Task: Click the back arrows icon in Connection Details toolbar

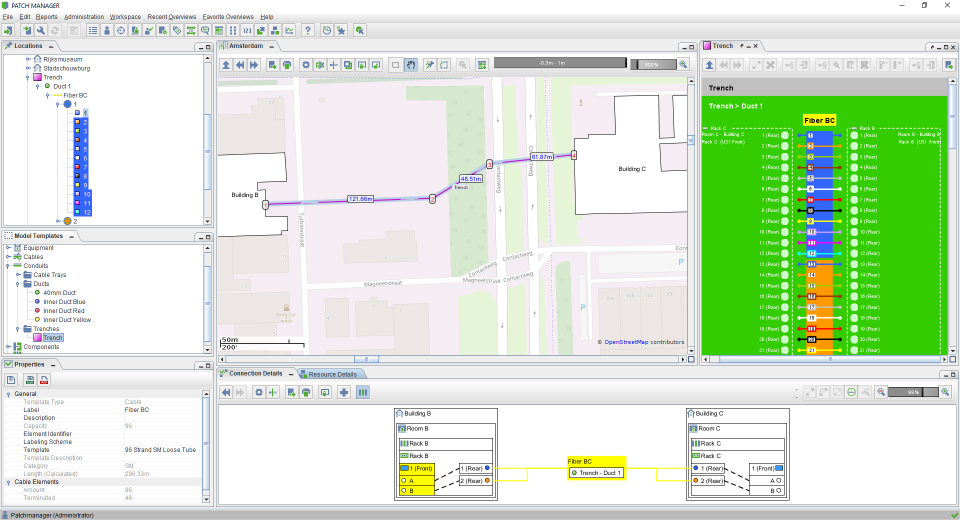Action: 226,392
